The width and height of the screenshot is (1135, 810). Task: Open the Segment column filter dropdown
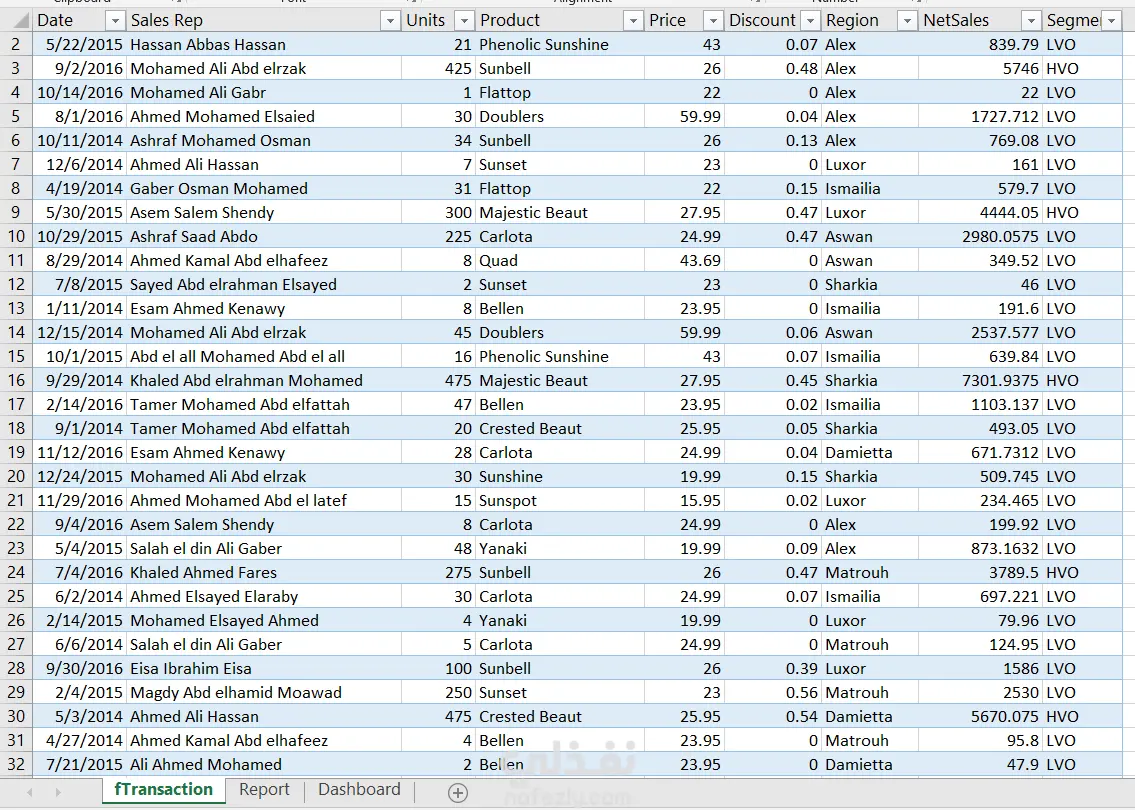pos(1111,21)
